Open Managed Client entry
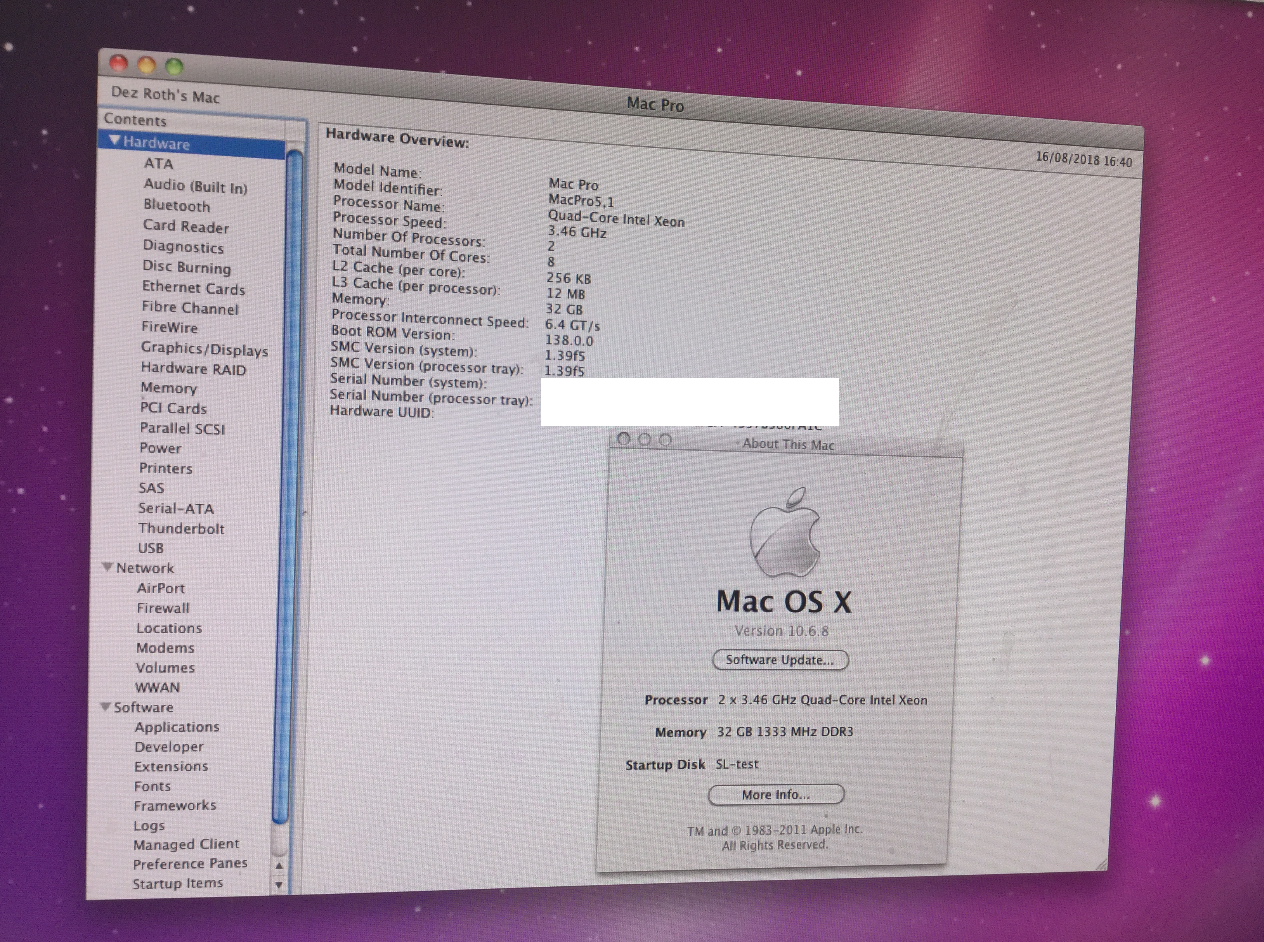Viewport: 1264px width, 942px height. tap(186, 844)
